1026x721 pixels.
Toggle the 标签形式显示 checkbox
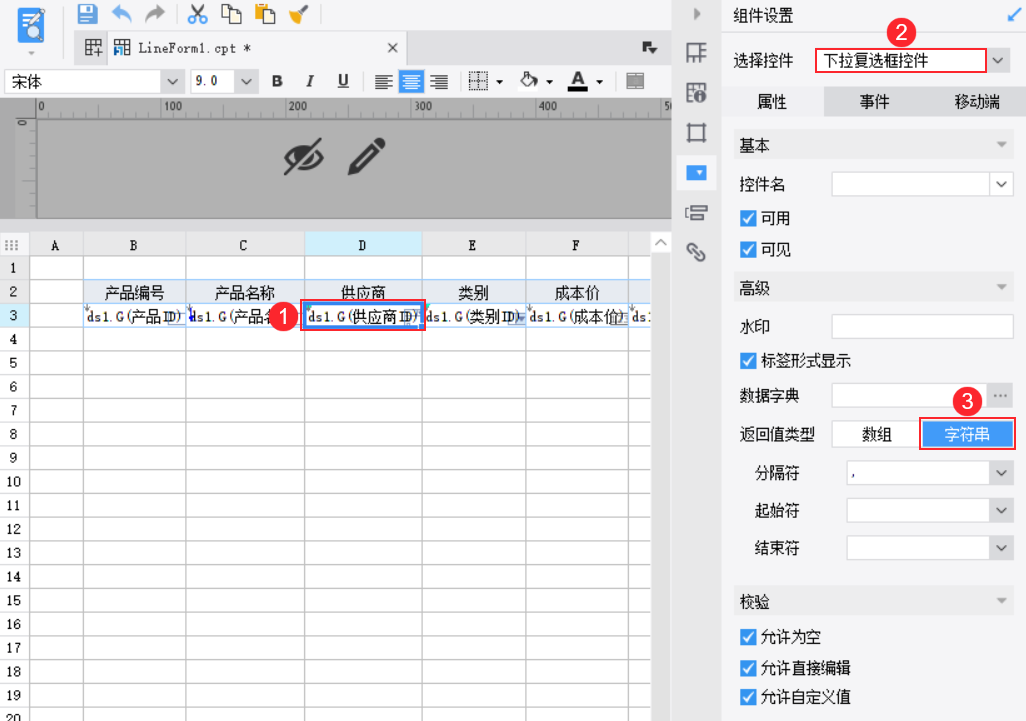[748, 360]
